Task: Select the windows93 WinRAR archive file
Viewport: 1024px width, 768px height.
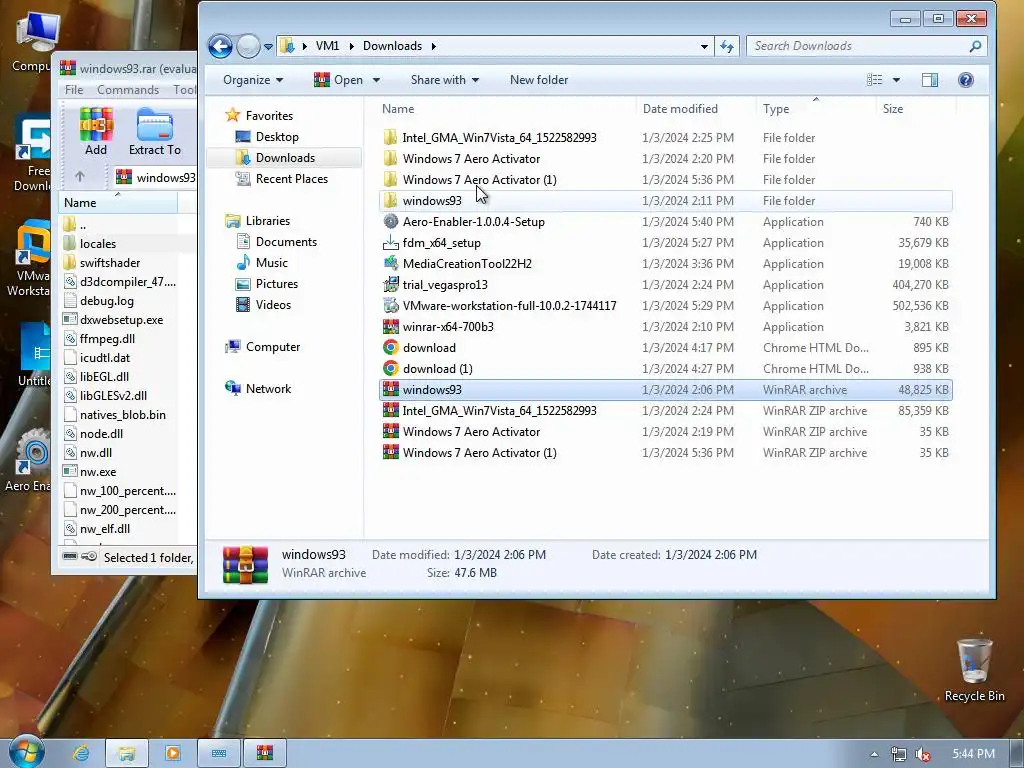Action: point(665,389)
